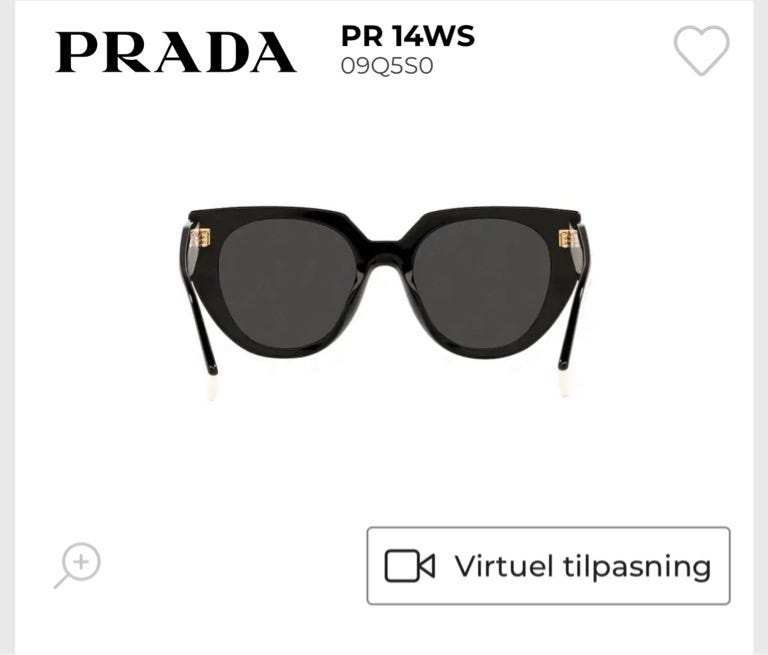768x655 pixels.
Task: Click the right dark lens of the sunglasses
Action: tap(483, 284)
